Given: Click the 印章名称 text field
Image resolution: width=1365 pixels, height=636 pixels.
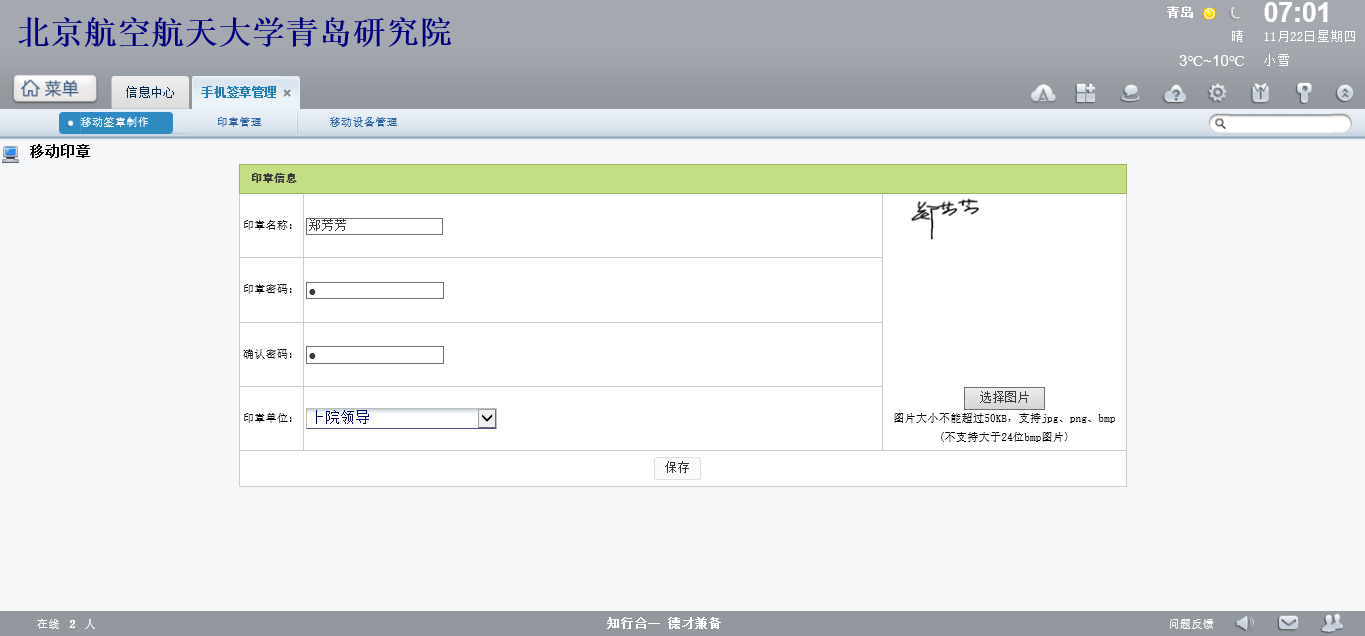Looking at the screenshot, I should [374, 226].
